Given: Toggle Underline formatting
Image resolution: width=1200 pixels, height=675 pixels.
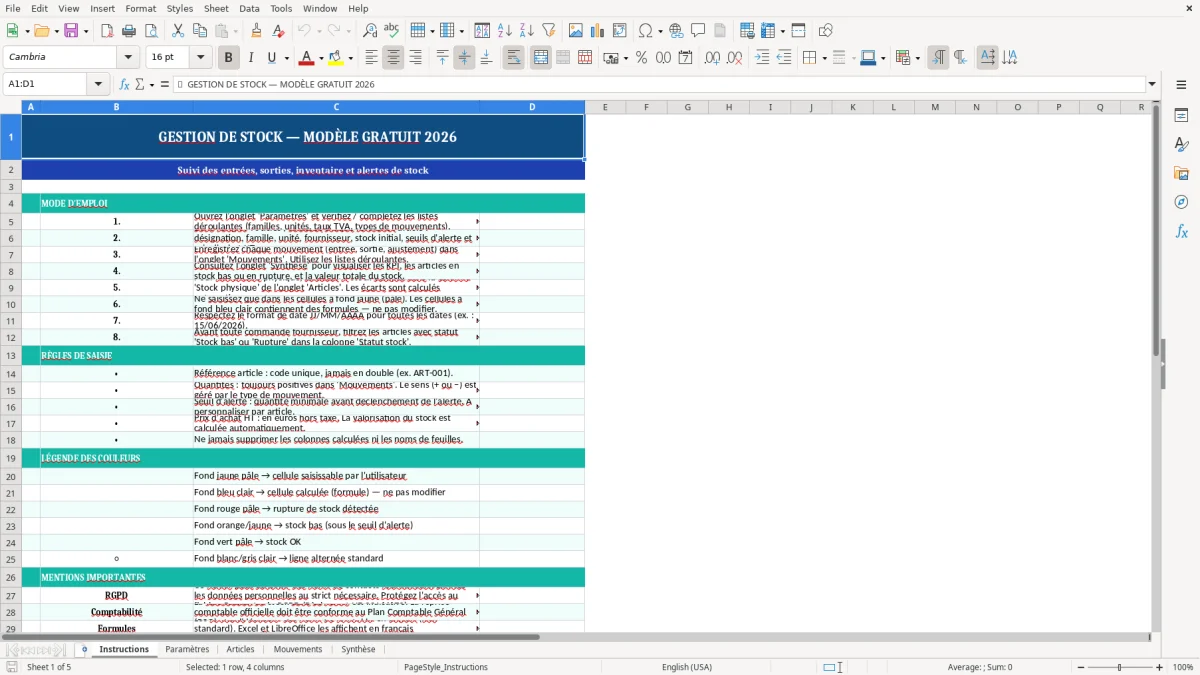Looking at the screenshot, I should pyautogui.click(x=271, y=58).
